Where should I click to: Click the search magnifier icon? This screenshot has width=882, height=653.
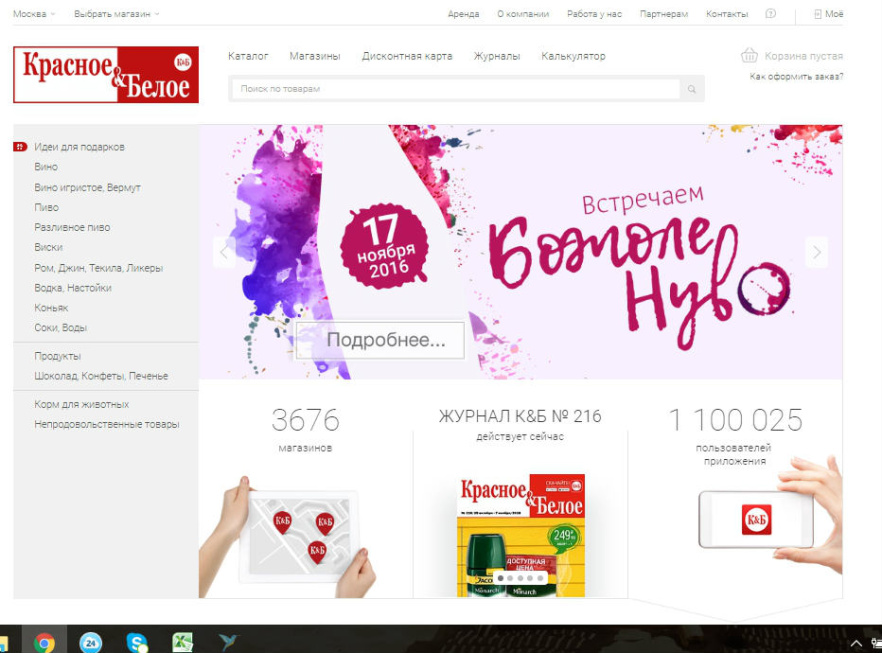coord(691,89)
